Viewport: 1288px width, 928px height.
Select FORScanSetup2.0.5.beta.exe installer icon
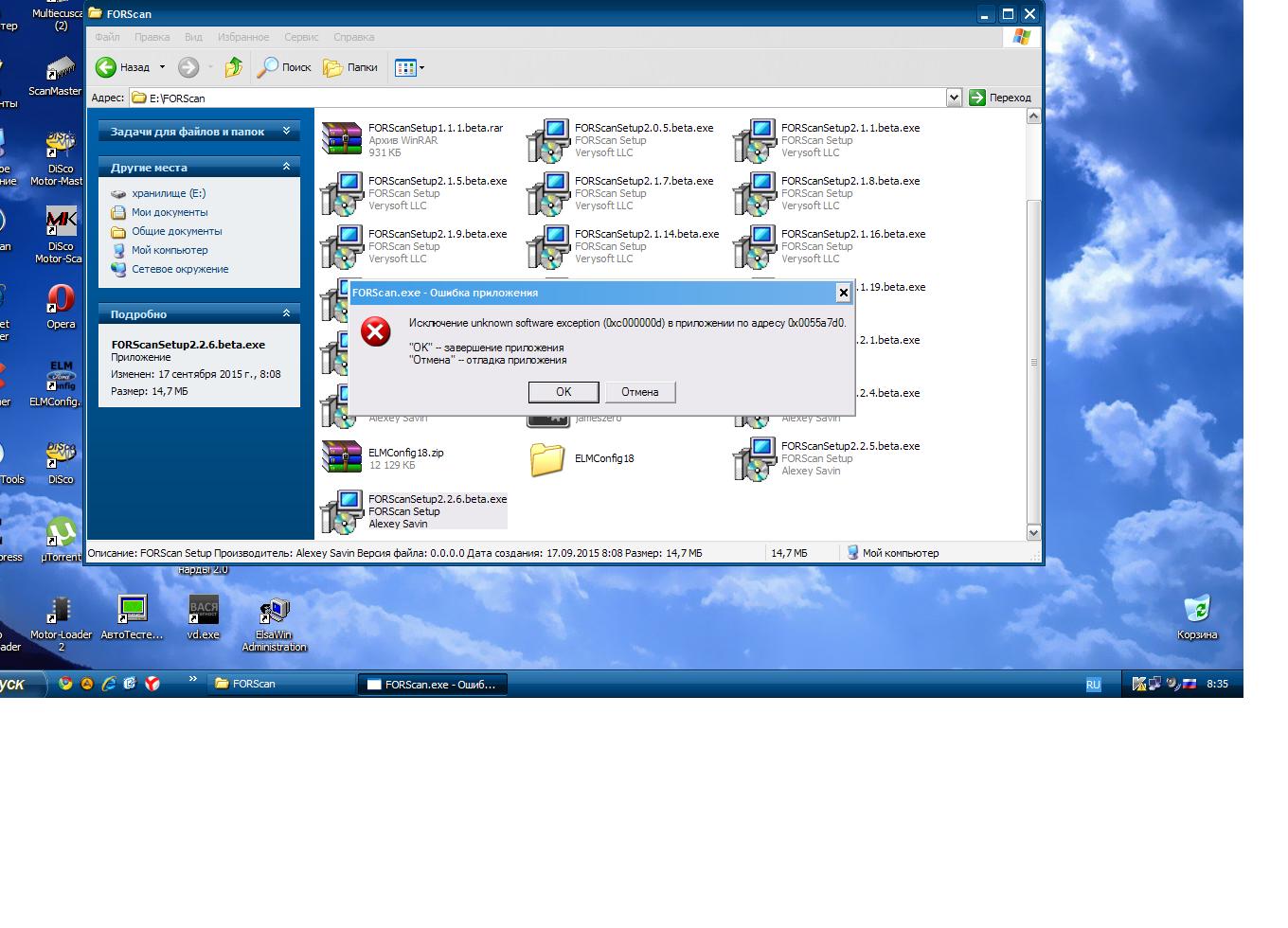548,140
